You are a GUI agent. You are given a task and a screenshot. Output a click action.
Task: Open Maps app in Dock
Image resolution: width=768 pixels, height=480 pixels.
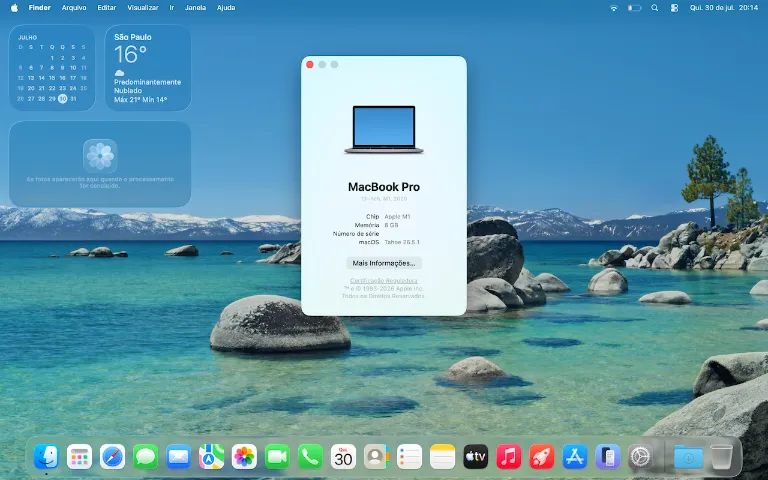pos(212,456)
